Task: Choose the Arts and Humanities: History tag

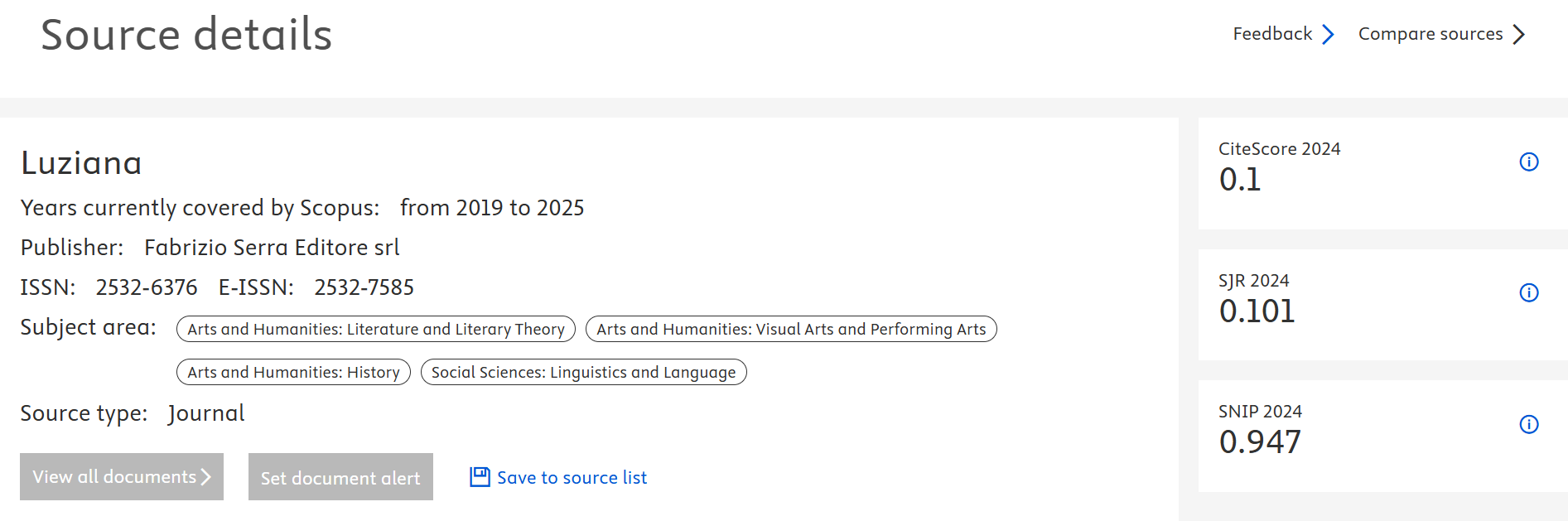Action: tap(293, 372)
